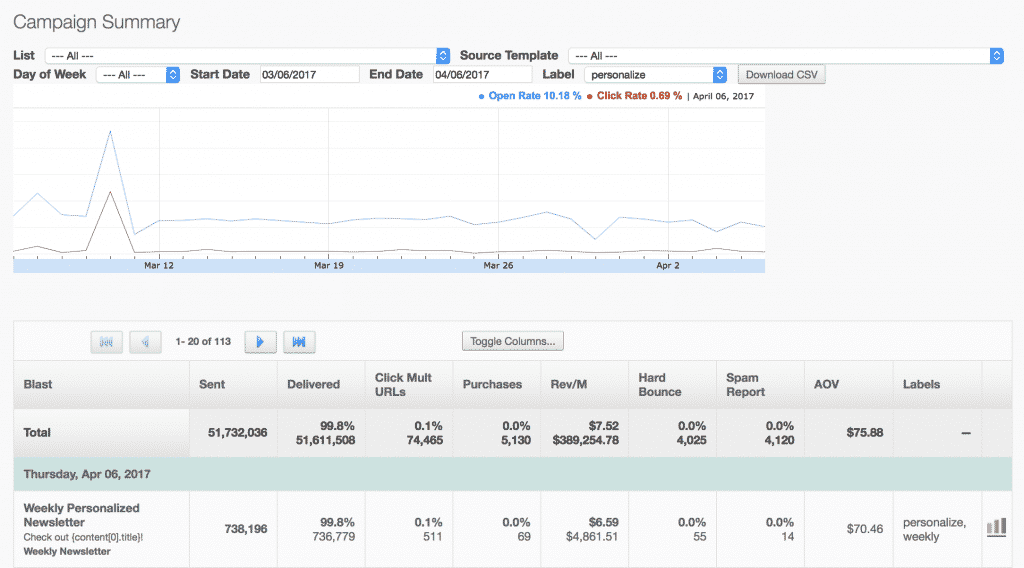Sort table by Rev/M column header
Viewport: 1024px width, 568px height.
coord(567,384)
